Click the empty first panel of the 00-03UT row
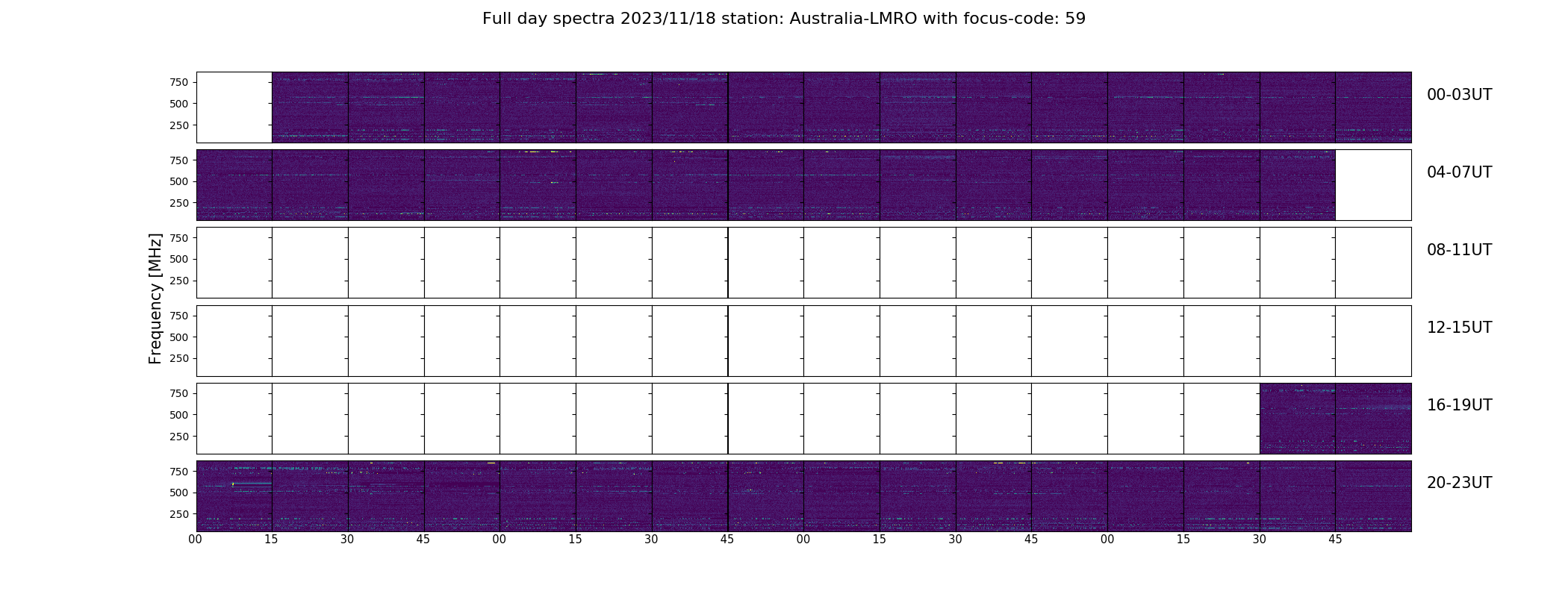 [x=234, y=107]
